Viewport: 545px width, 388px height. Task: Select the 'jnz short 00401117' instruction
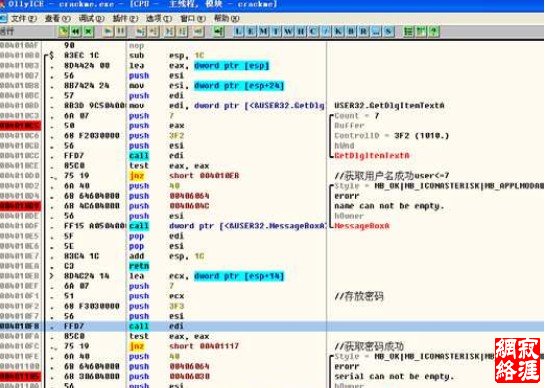(x=184, y=346)
